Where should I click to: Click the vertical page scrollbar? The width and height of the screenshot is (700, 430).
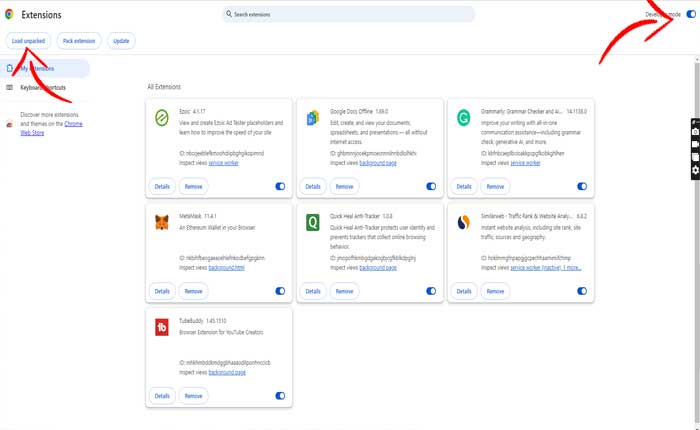coord(697,241)
